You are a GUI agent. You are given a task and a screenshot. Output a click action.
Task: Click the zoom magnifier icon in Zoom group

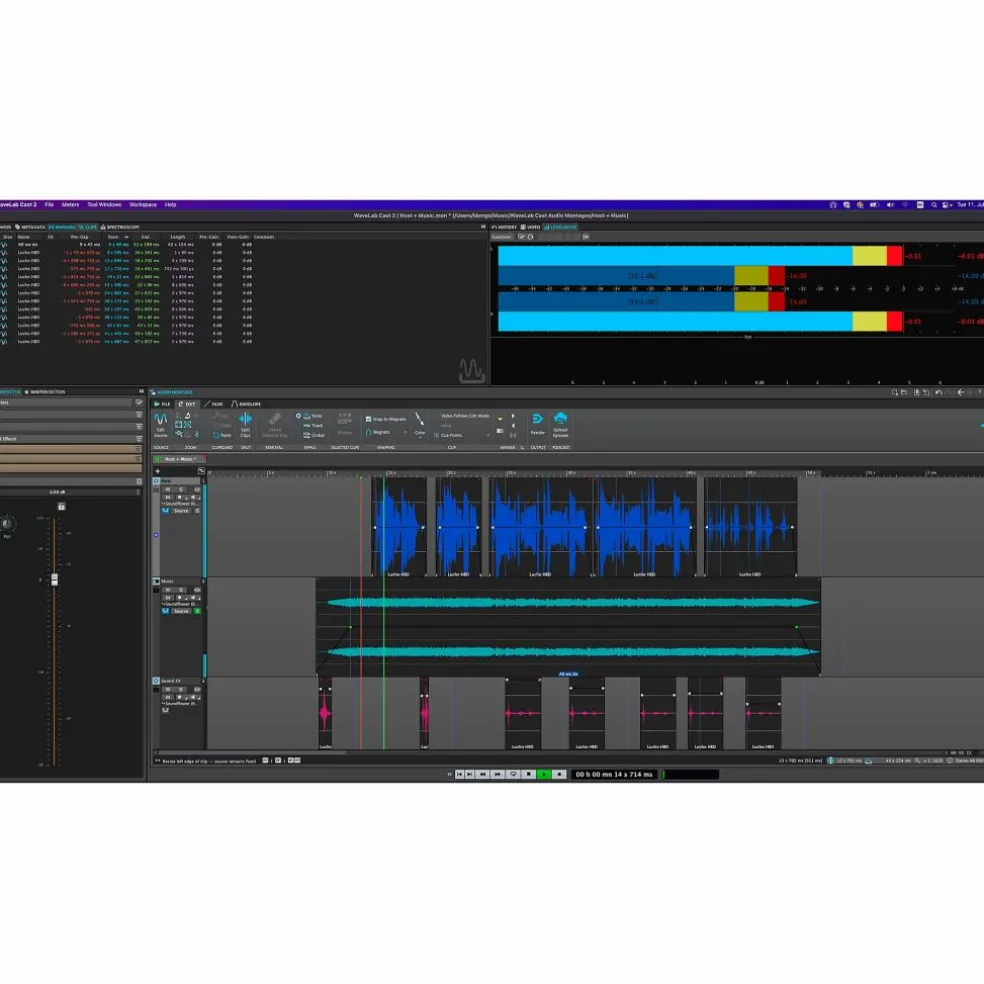[x=179, y=434]
